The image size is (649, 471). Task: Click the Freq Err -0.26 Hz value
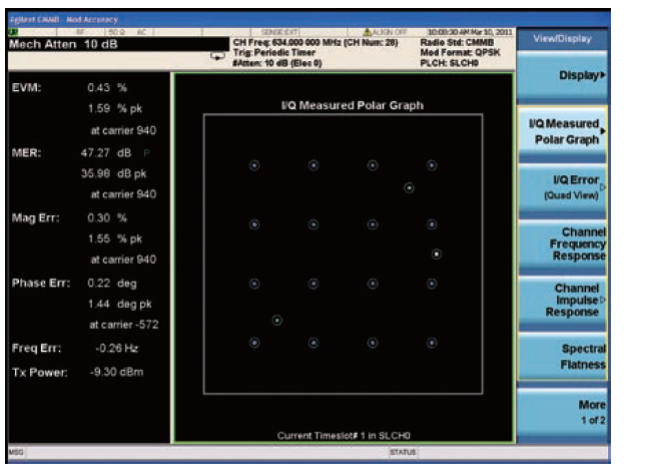[x=117, y=348]
